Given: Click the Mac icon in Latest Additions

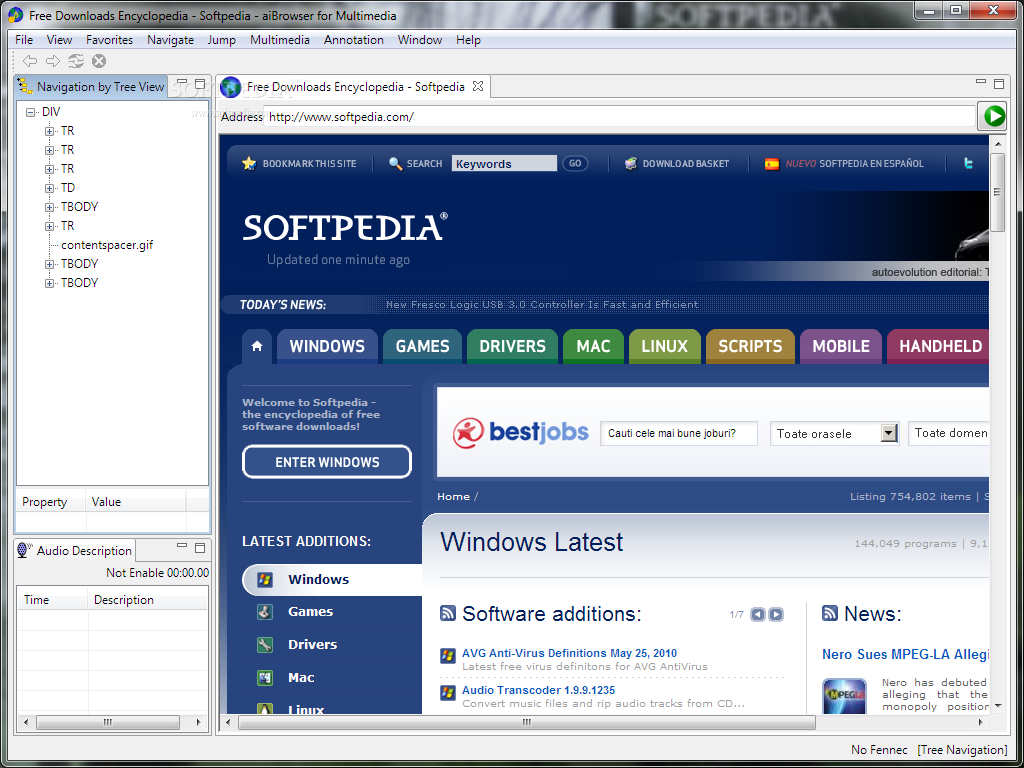Looking at the screenshot, I should pos(264,678).
